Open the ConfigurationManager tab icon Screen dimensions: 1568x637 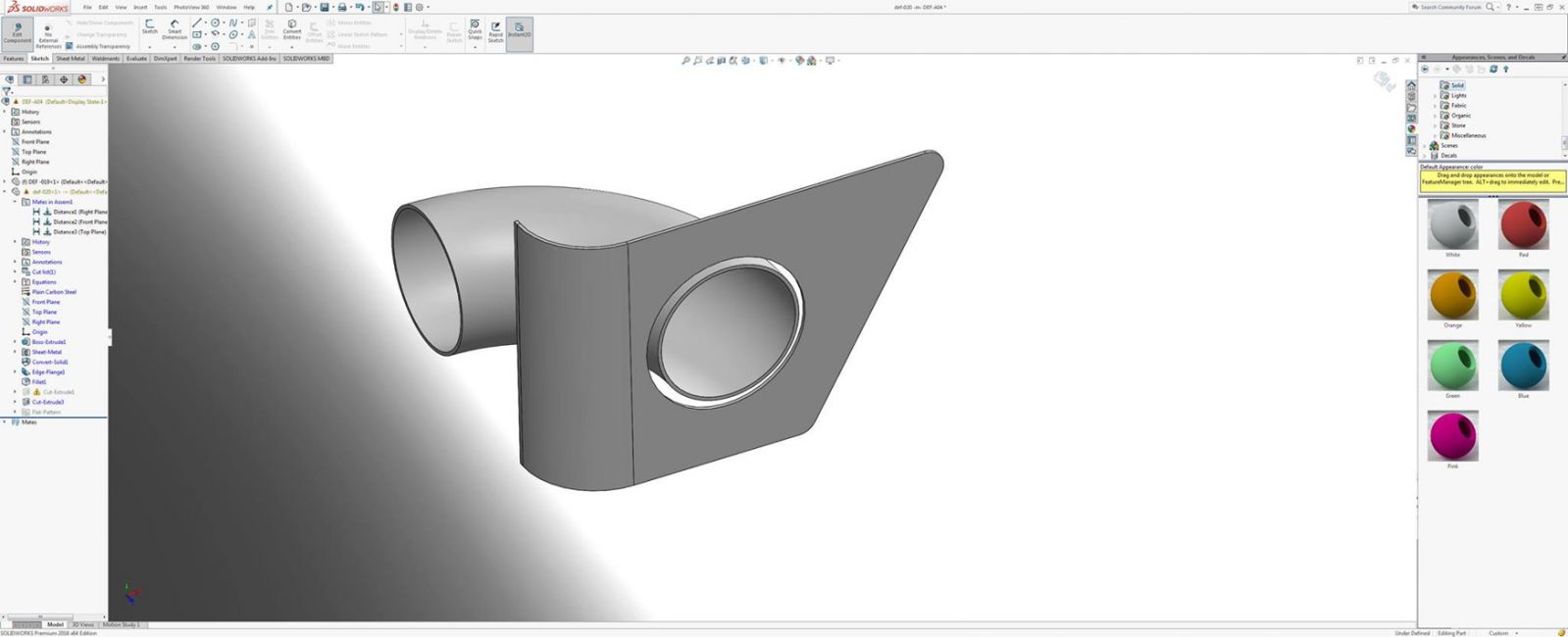pos(46,79)
